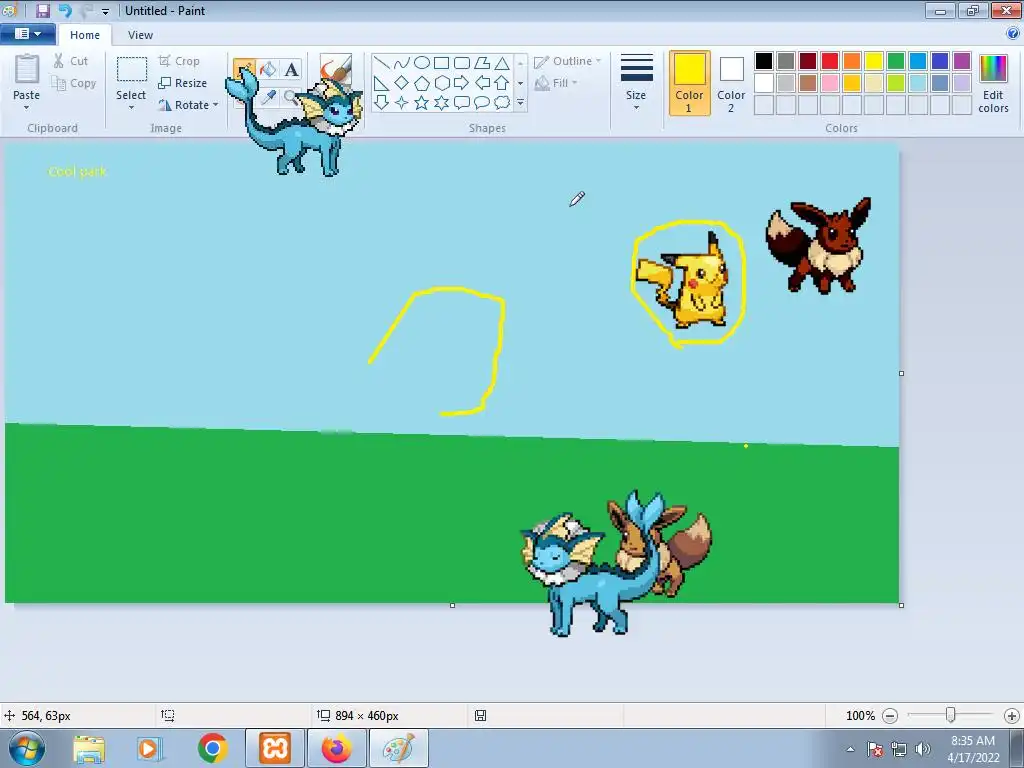Choose the Five-point star shape
Viewport: 1024px width, 768px height.
coord(422,103)
